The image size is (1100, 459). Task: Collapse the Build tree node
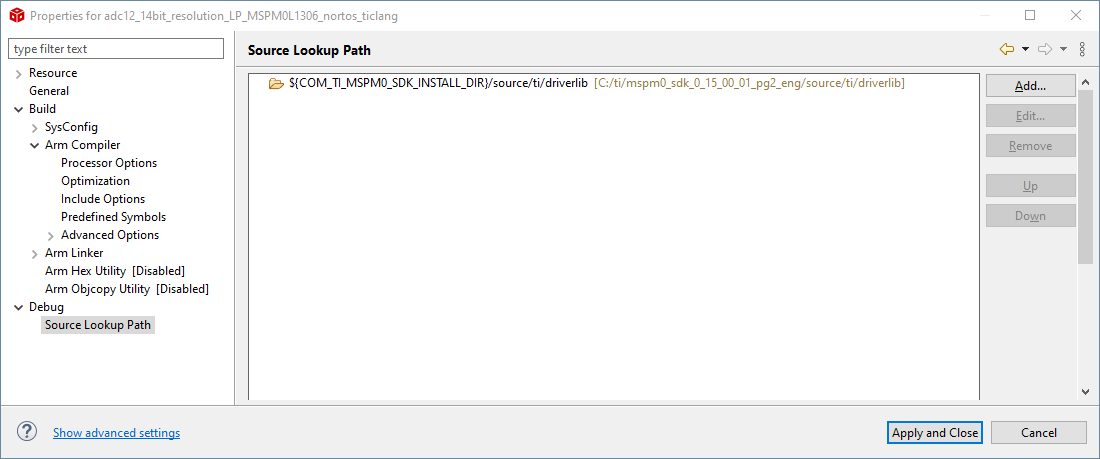click(x=19, y=109)
